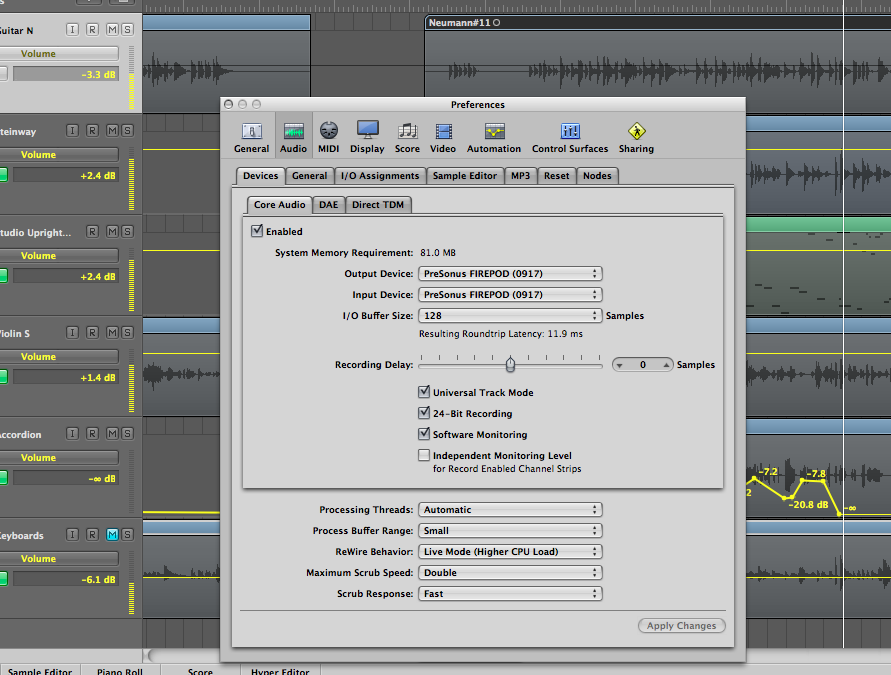
Task: Select the Core Audio device tab
Action: click(280, 205)
